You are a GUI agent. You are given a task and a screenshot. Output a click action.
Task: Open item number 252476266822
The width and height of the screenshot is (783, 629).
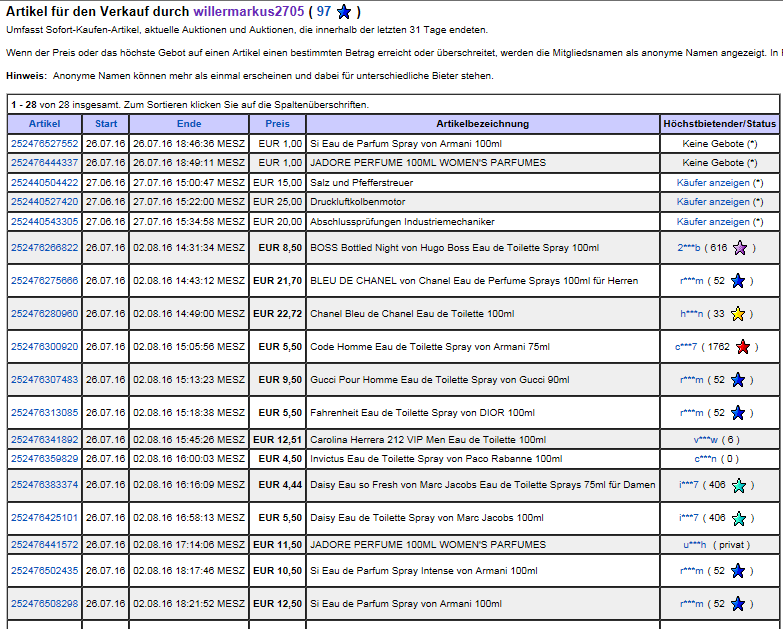click(x=44, y=248)
